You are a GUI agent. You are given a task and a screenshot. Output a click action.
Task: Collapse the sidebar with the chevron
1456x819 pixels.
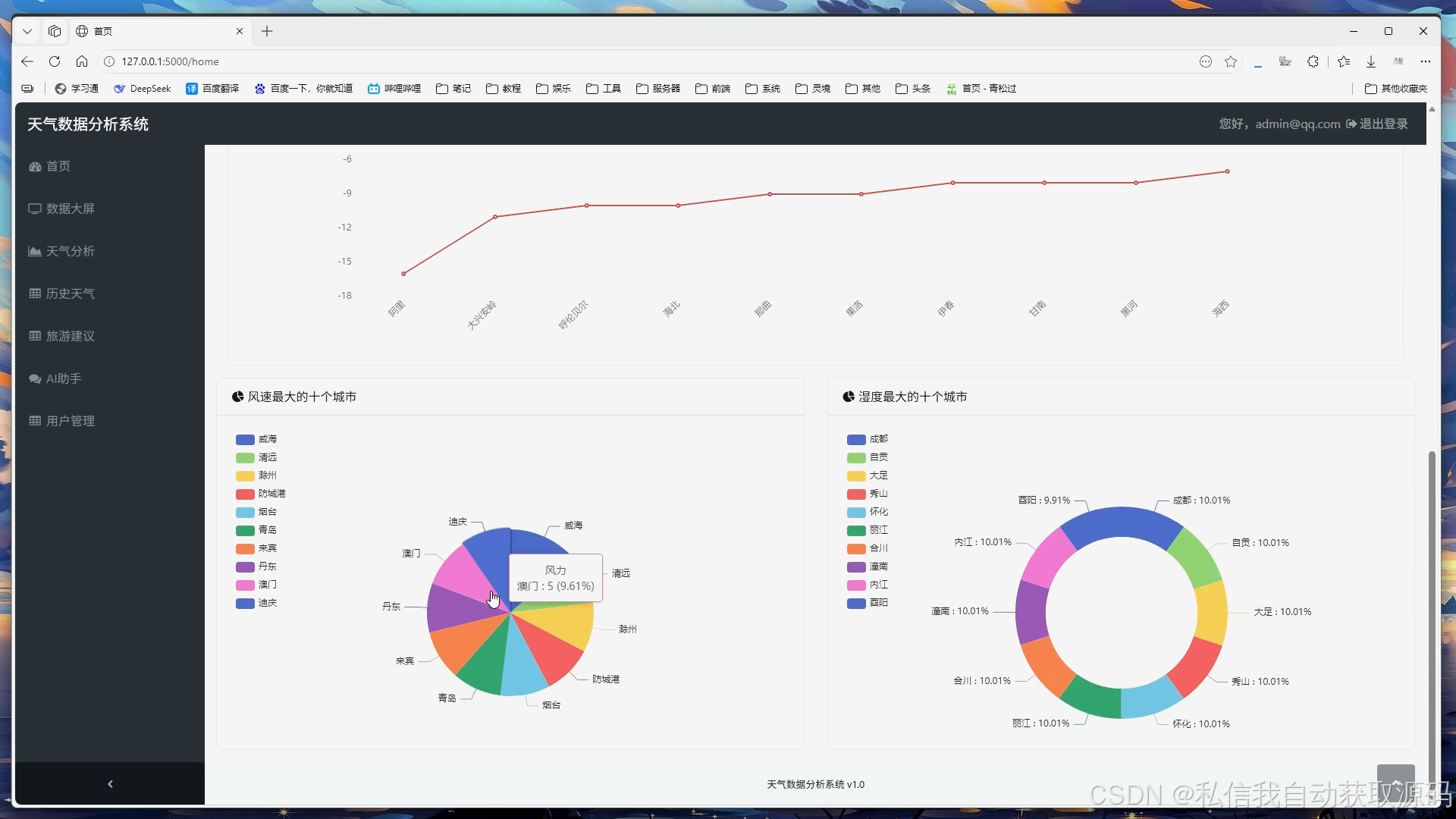pyautogui.click(x=110, y=783)
